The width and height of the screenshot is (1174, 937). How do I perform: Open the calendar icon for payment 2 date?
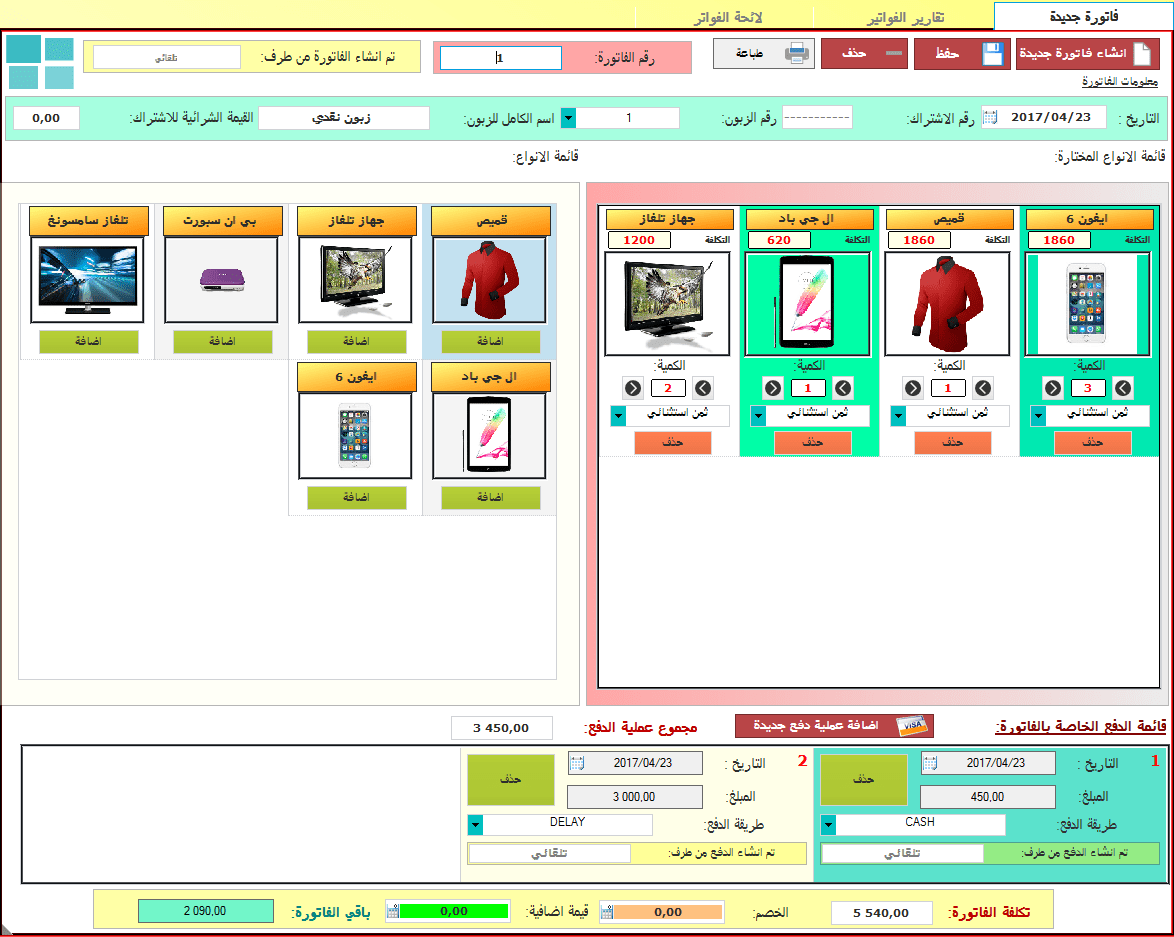tap(577, 763)
